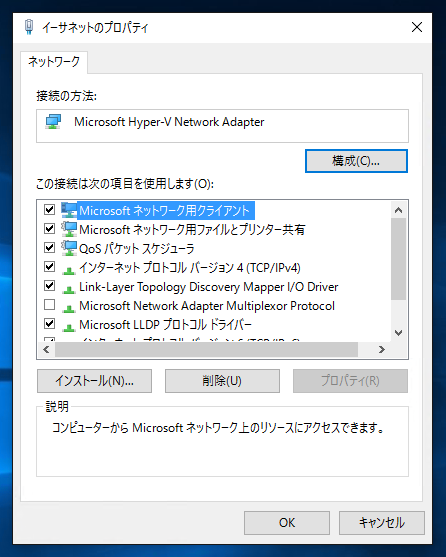Toggle ファイルとプリンター共有 checkbox
The height and width of the screenshot is (557, 446).
[49, 228]
